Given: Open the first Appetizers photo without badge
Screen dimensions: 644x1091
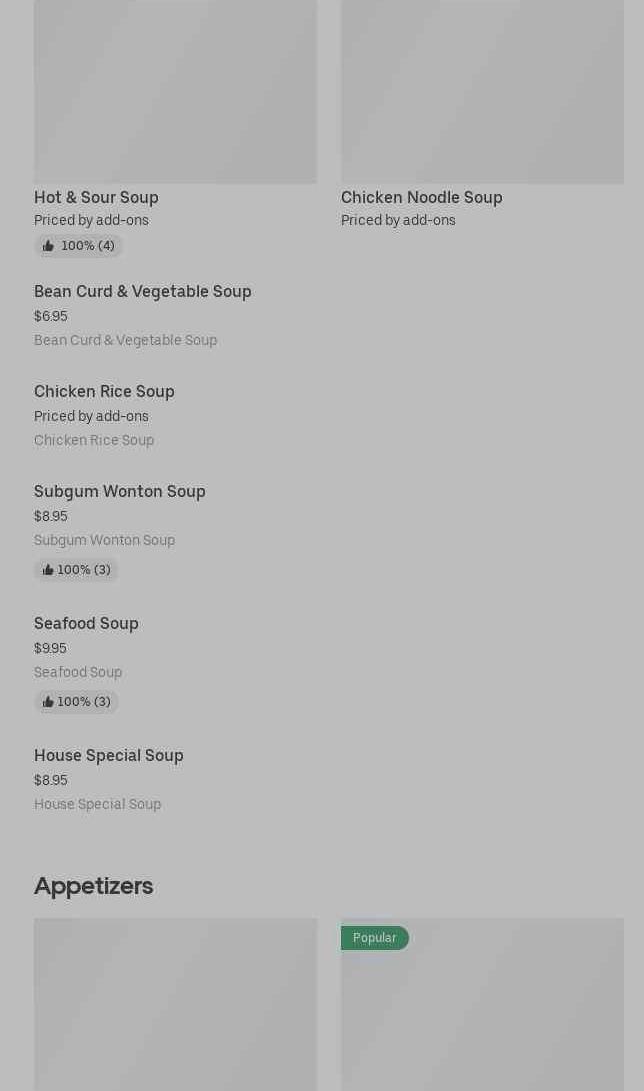Looking at the screenshot, I should 175,1005.
